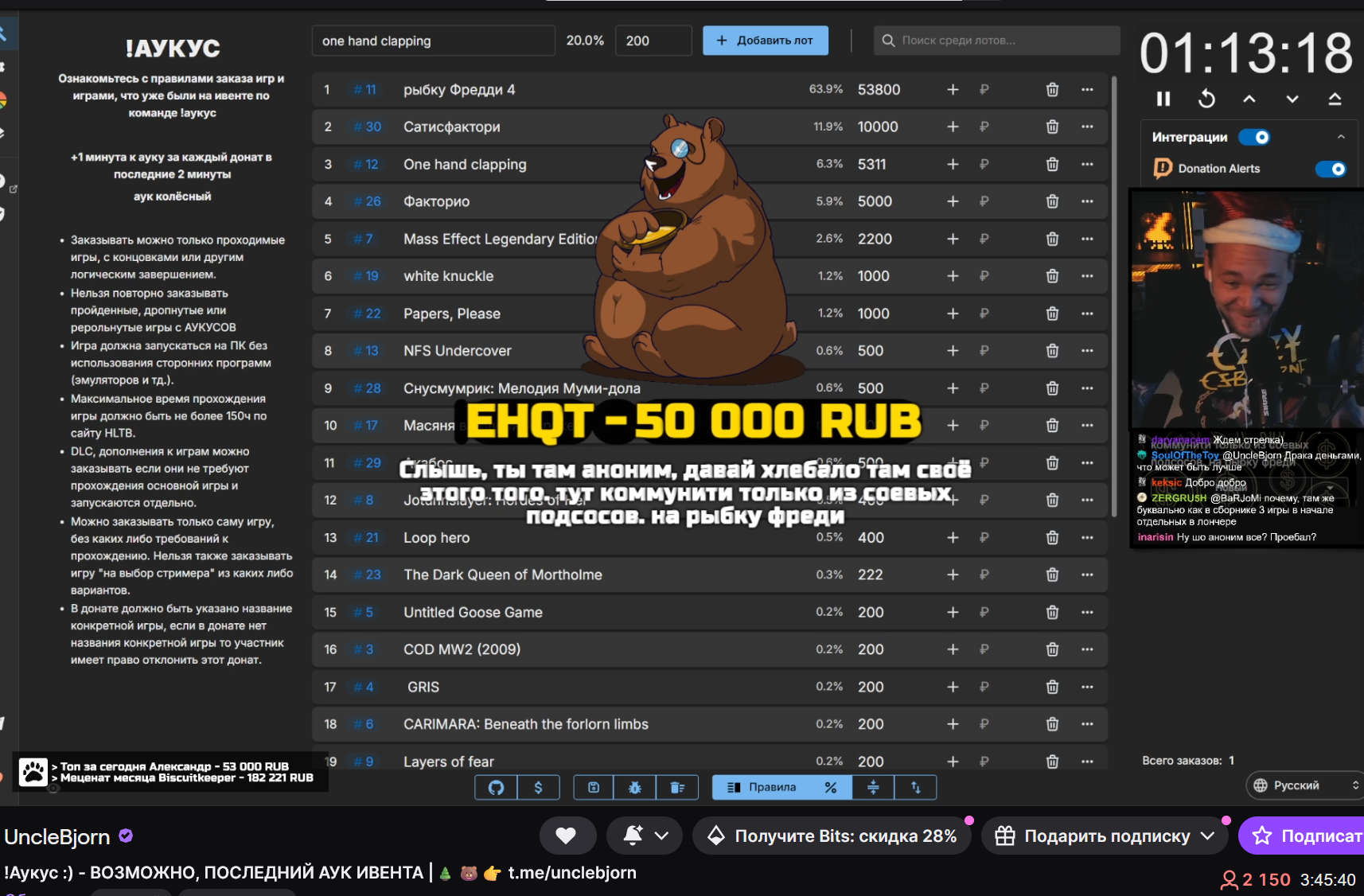
Task: Click the Поиск среди лотов search field
Action: 997,41
